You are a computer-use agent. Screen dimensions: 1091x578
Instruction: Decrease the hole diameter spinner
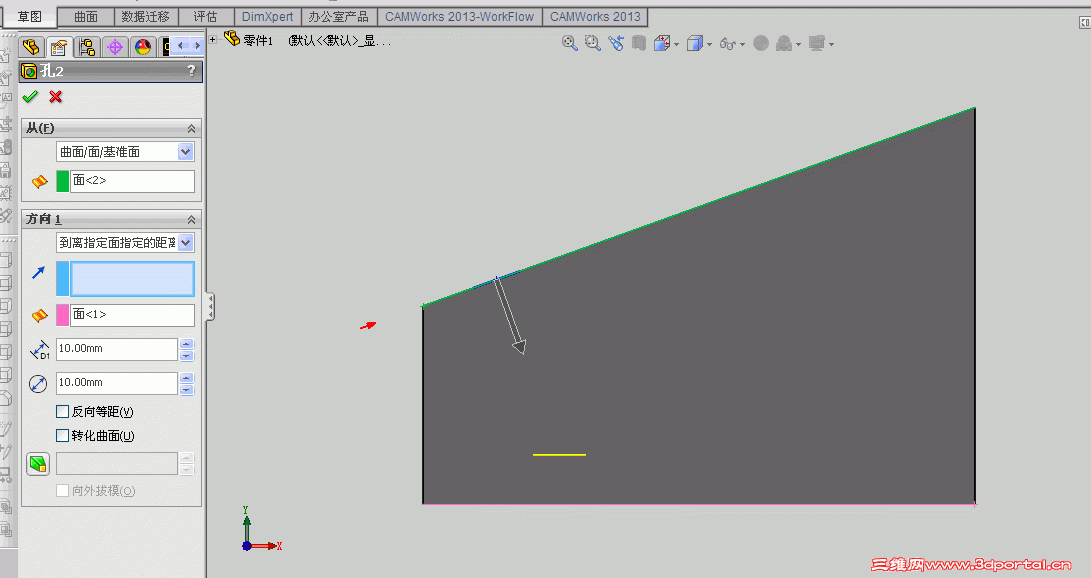pos(186,390)
